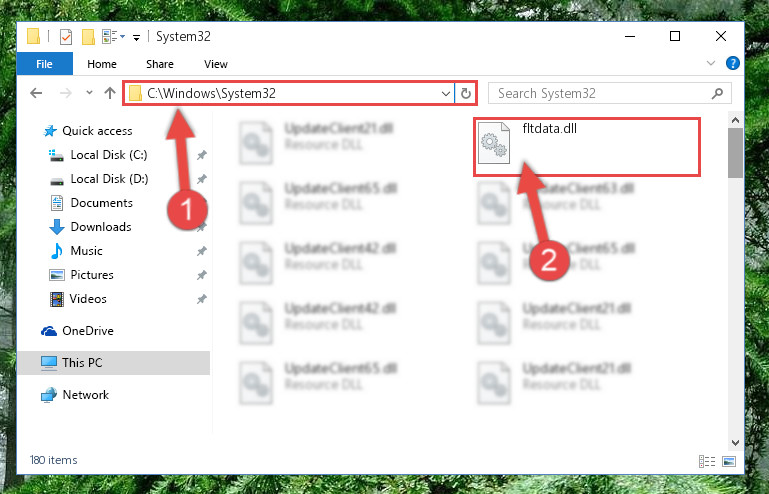
Task: Go up one folder level
Action: 110,93
